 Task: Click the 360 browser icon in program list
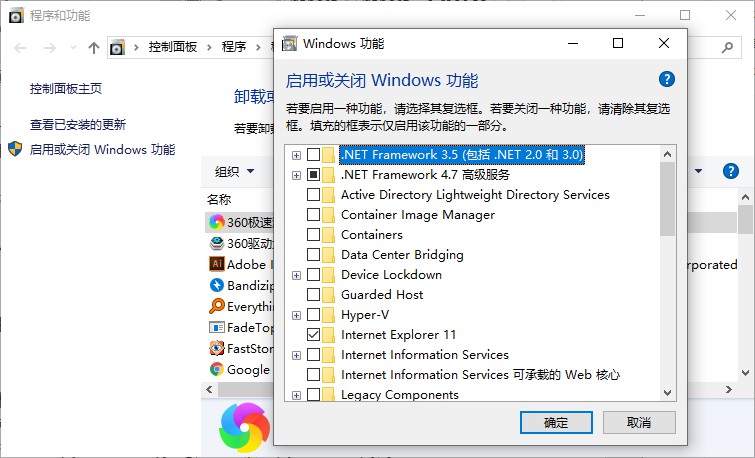(216, 221)
